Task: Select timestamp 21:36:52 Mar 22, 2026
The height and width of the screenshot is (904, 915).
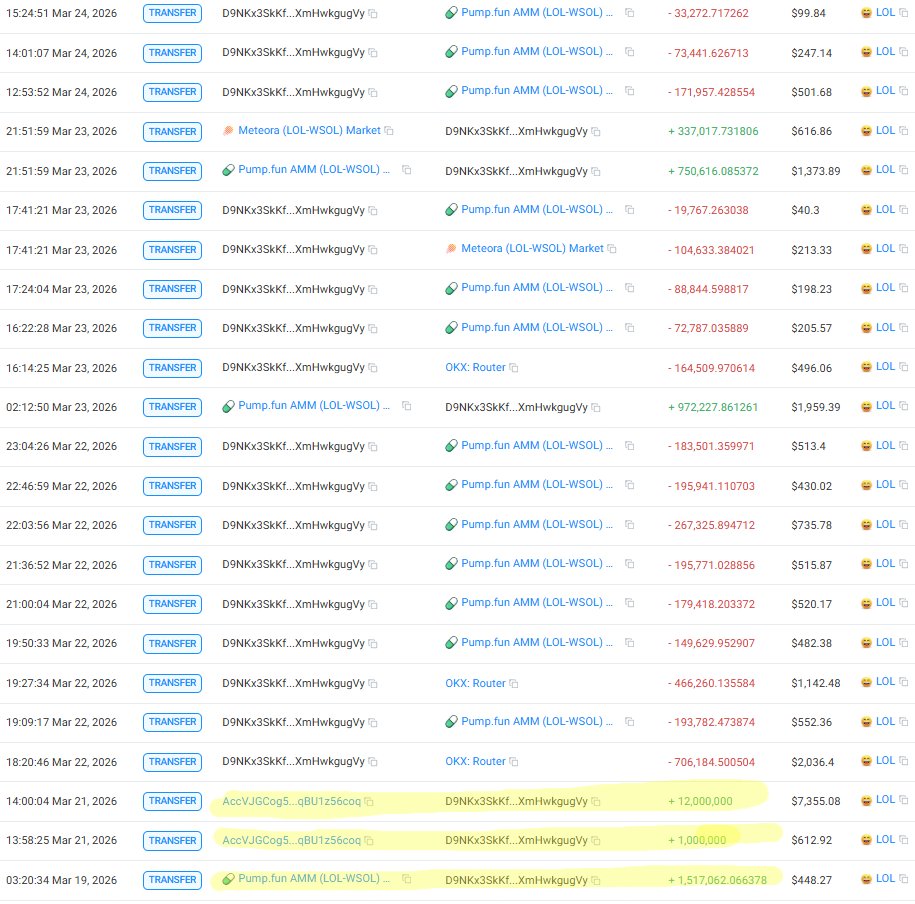Action: click(x=61, y=565)
